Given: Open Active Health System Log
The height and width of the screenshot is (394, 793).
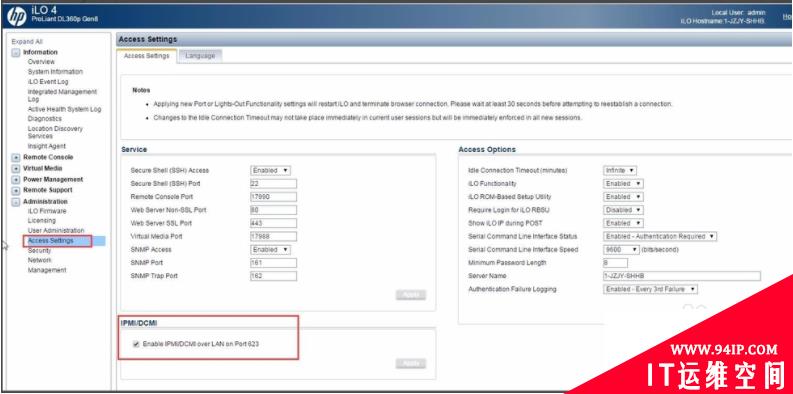Looking at the screenshot, I should pos(64,109).
